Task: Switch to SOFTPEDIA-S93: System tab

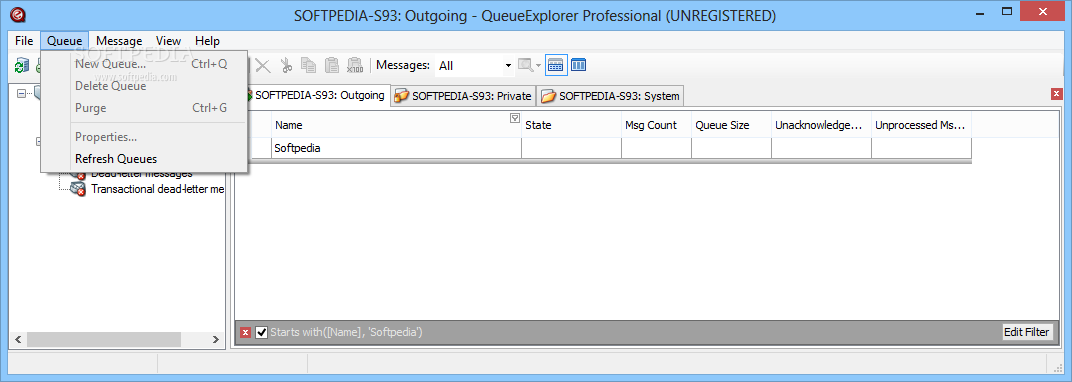Action: 611,96
